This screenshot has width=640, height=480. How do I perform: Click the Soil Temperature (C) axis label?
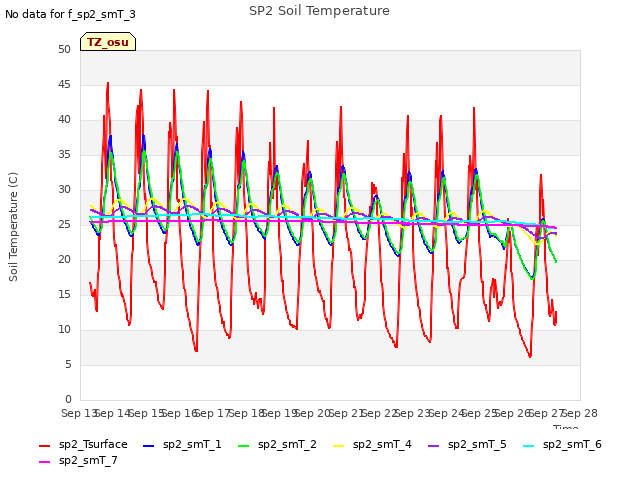coord(13,227)
